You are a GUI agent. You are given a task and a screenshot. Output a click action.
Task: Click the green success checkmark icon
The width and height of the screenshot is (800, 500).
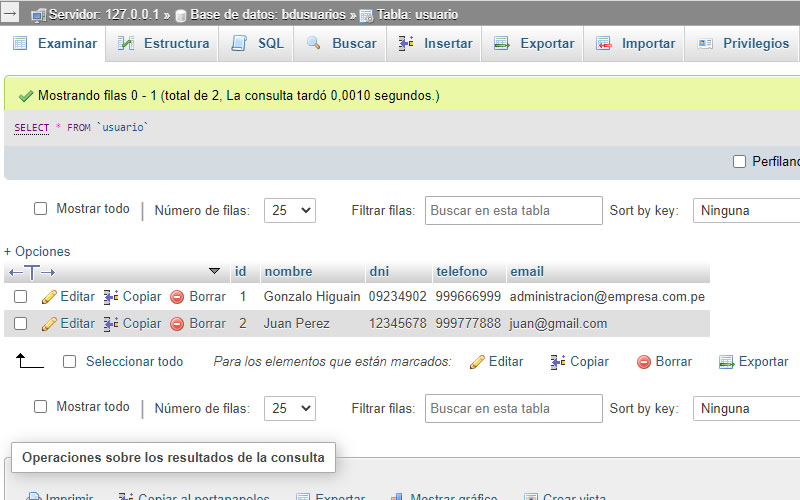[x=26, y=96]
